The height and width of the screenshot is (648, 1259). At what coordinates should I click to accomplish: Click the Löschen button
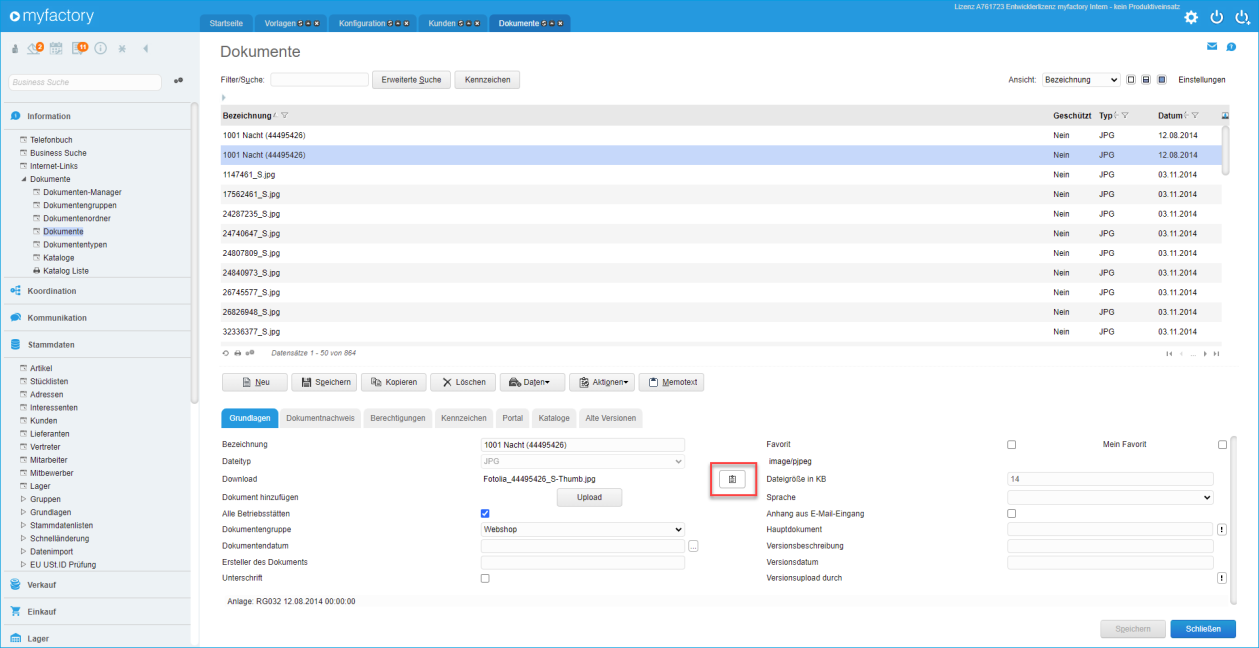[x=463, y=382]
